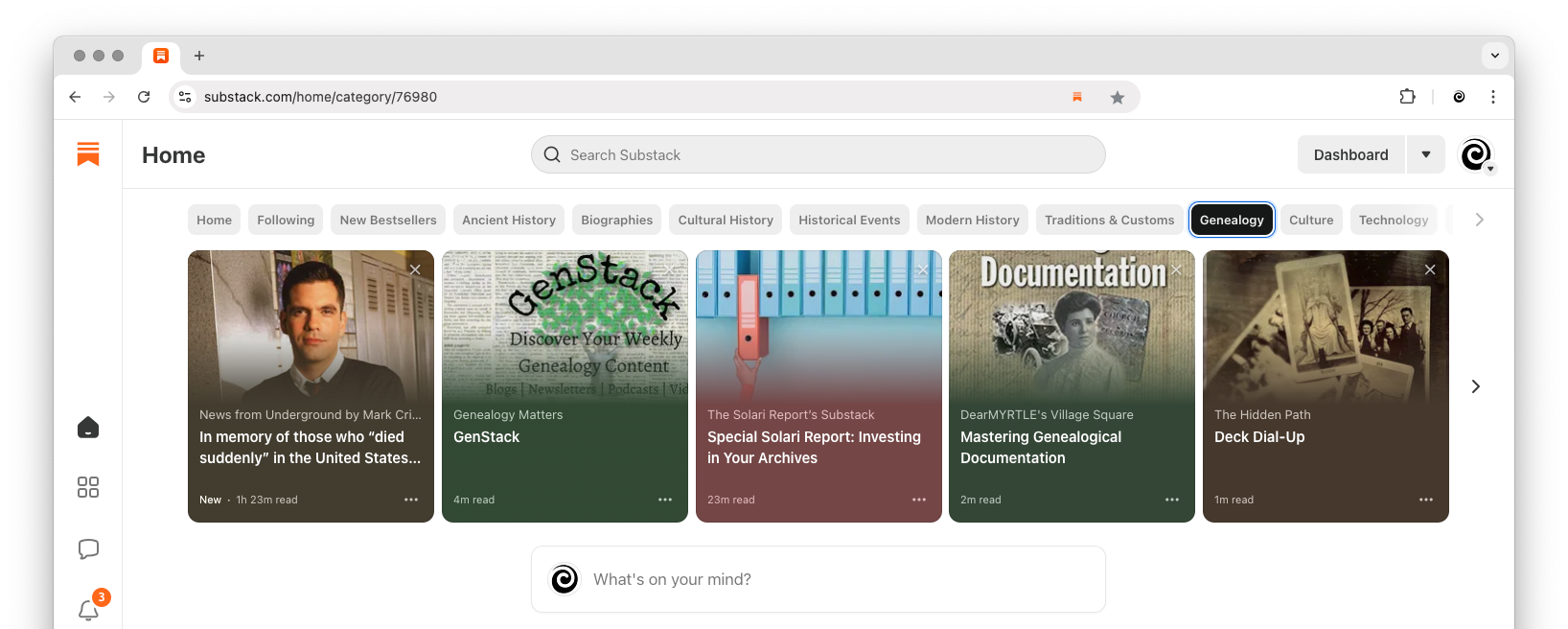This screenshot has width=1568, height=629.
Task: Select the Ancient History category tab
Action: (509, 220)
